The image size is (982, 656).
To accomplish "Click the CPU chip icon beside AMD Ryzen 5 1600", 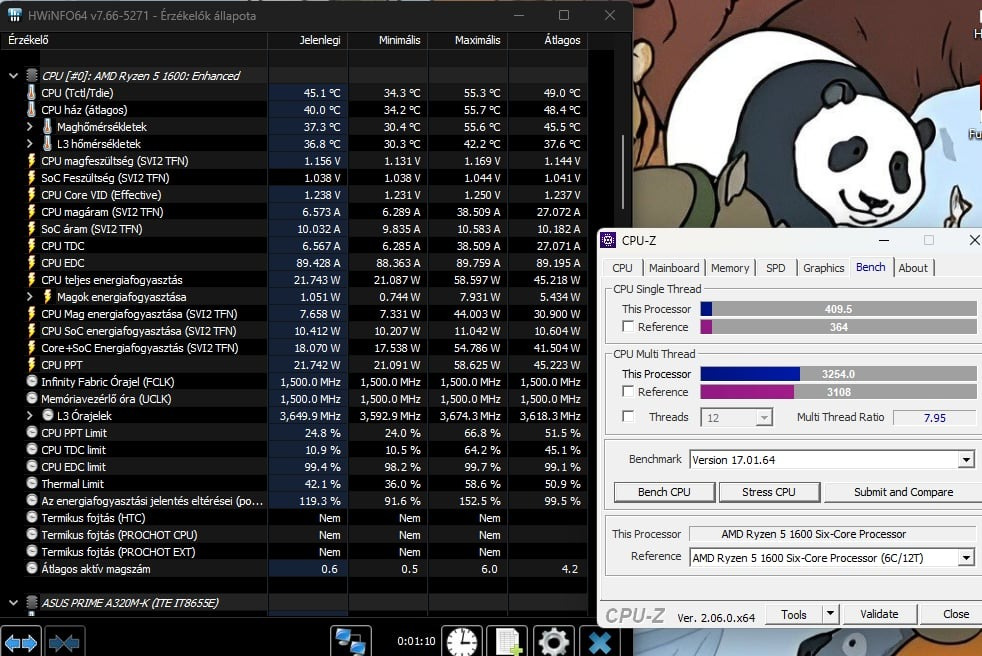I will (x=32, y=76).
